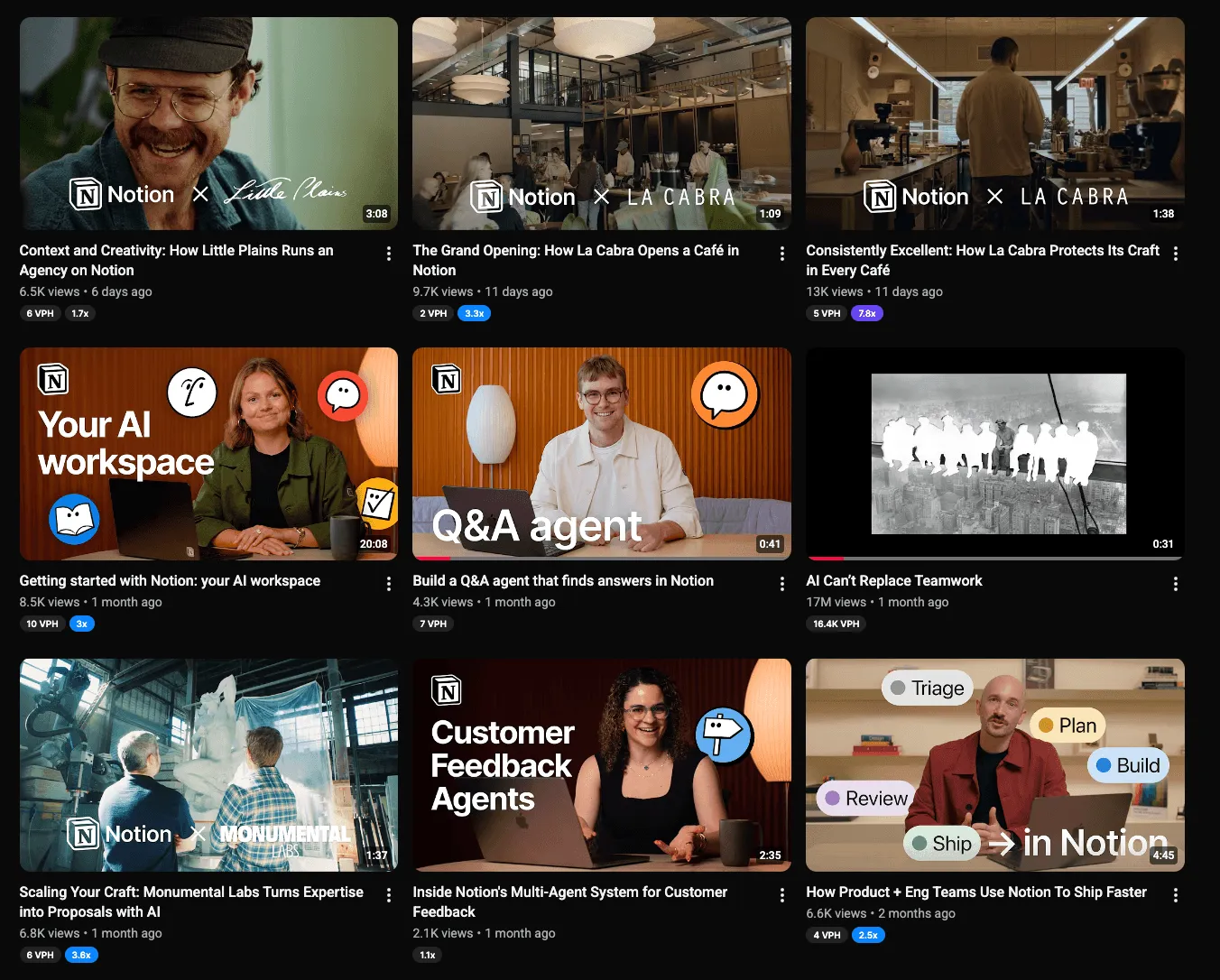Open options menu for The Grand Opening video
The height and width of the screenshot is (980, 1220).
[x=782, y=254]
